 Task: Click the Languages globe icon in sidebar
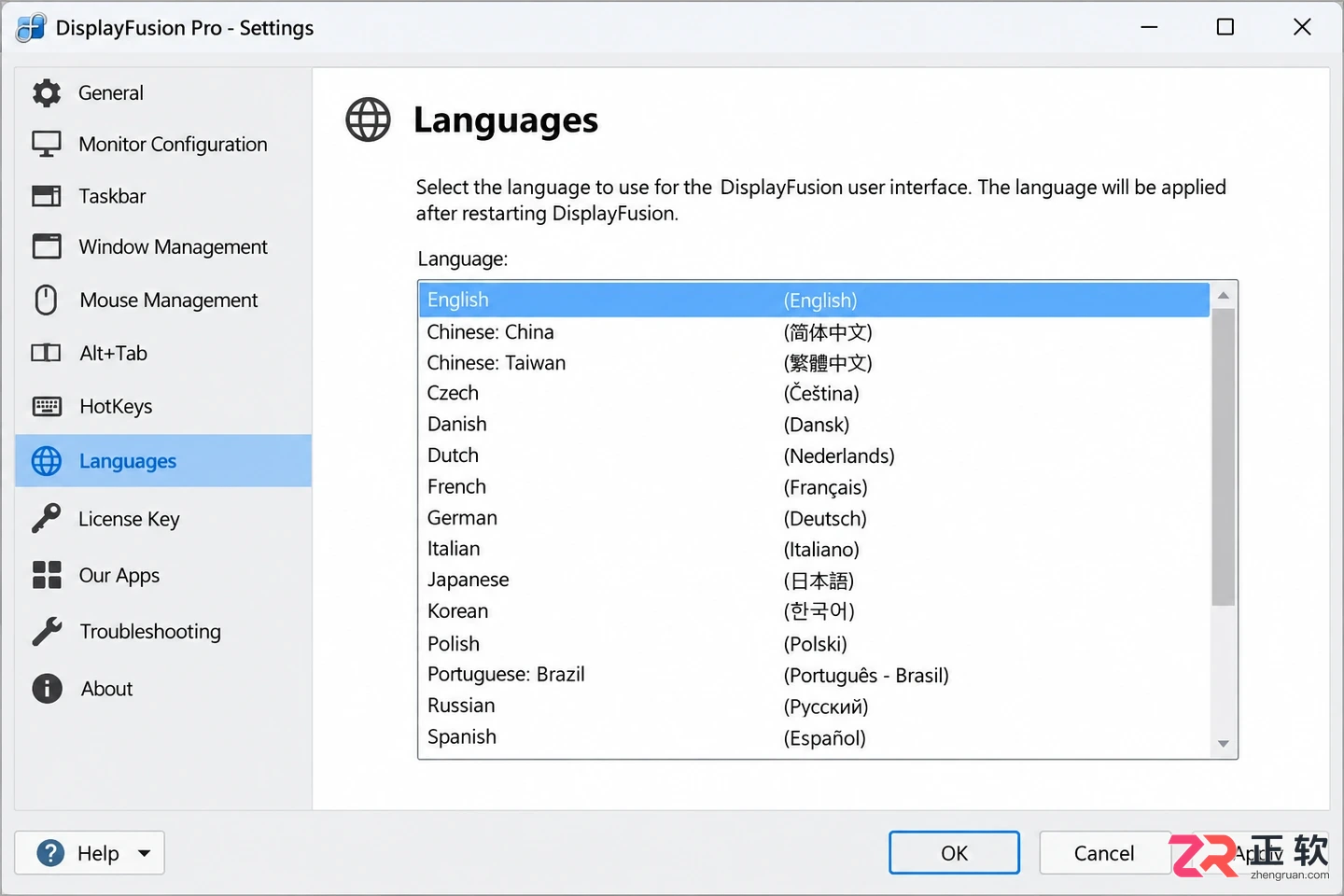coord(47,461)
